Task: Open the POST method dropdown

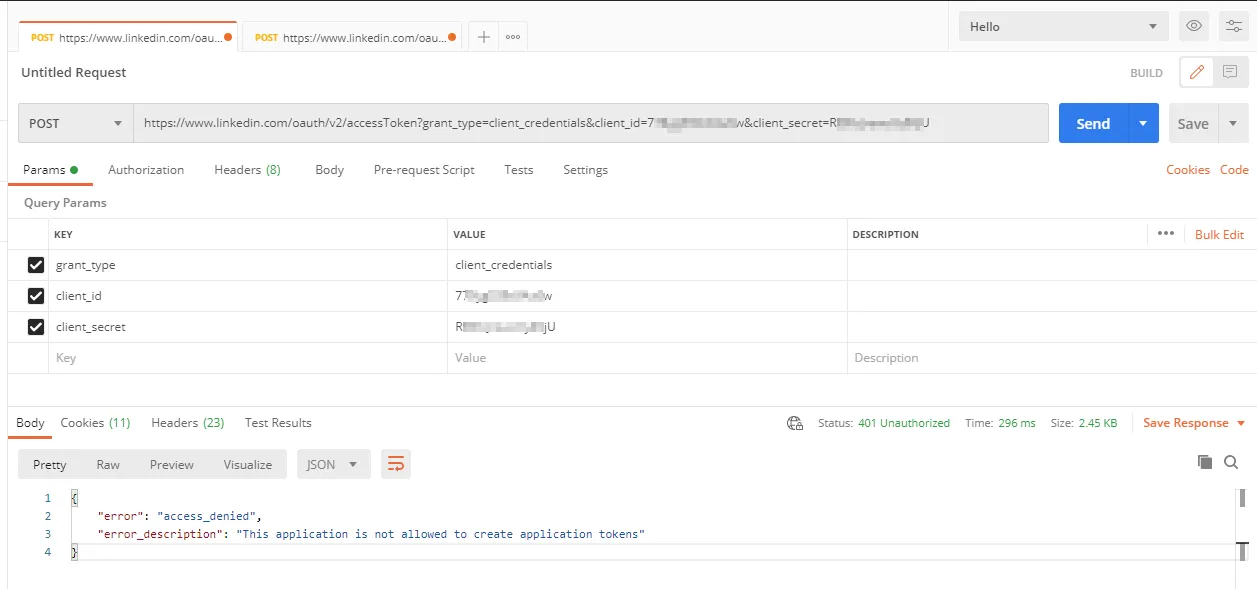Action: coord(75,123)
